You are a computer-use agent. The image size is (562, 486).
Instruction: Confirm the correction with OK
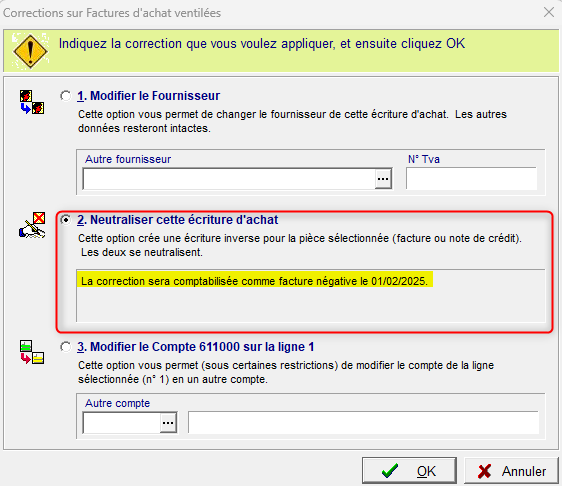point(409,471)
